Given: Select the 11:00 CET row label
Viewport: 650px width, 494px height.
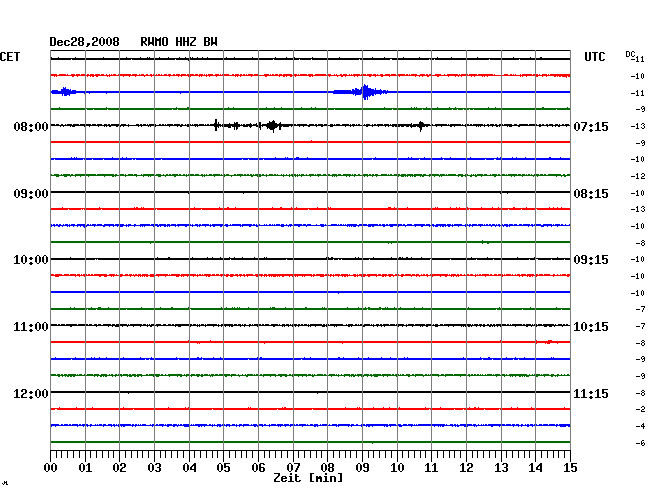Looking at the screenshot, I should point(31,327).
